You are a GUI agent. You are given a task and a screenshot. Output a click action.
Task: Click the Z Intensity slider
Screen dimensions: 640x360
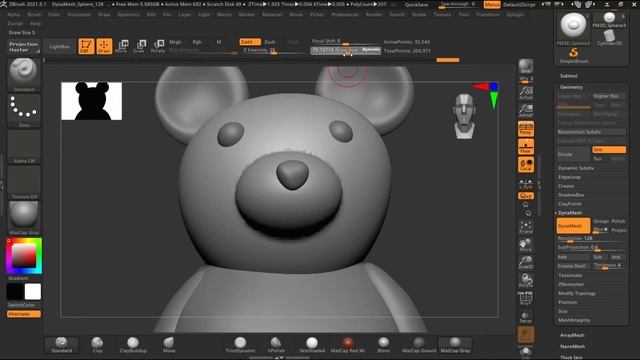pyautogui.click(x=273, y=51)
